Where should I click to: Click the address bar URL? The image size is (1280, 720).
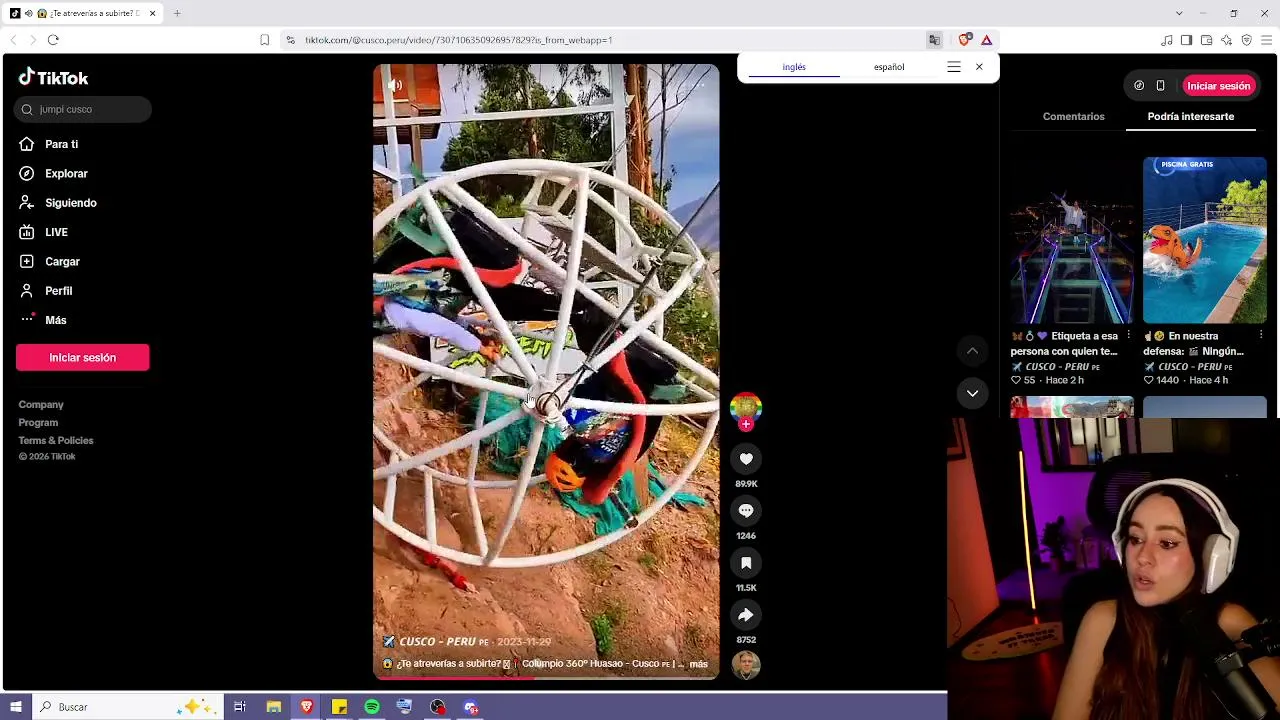coord(458,40)
